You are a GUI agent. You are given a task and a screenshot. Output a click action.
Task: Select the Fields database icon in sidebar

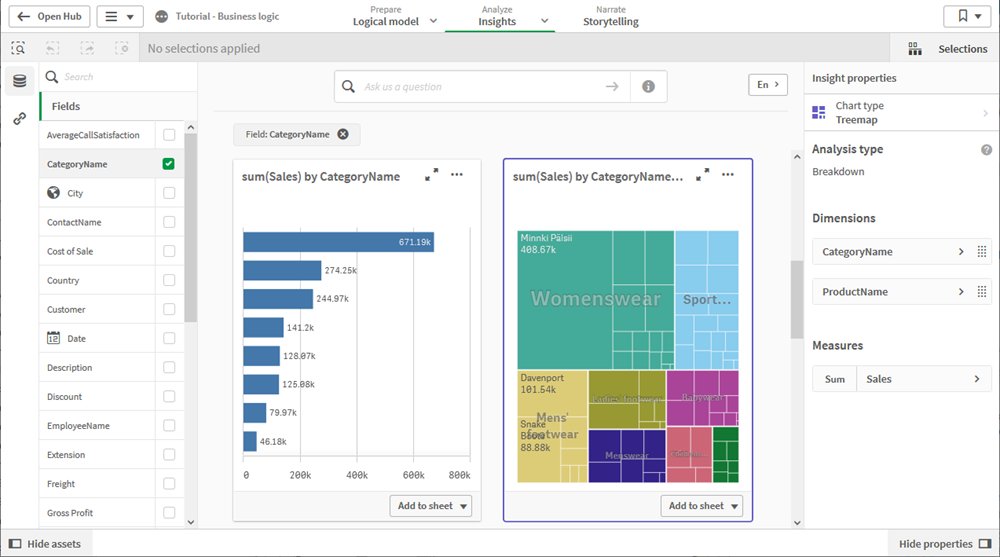[x=19, y=81]
